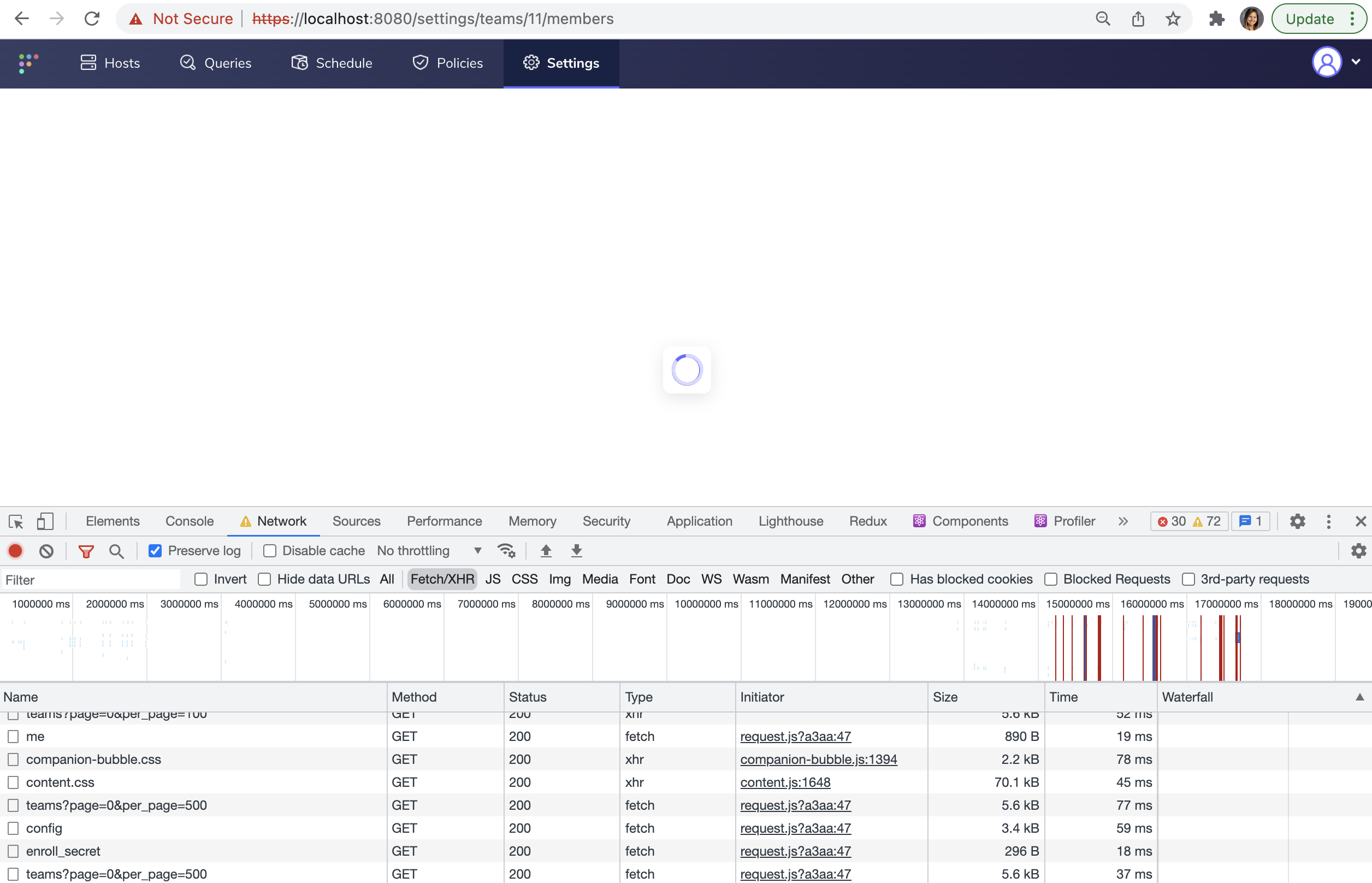The width and height of the screenshot is (1372, 883).
Task: Check the Hide data URLs option
Action: coord(264,579)
